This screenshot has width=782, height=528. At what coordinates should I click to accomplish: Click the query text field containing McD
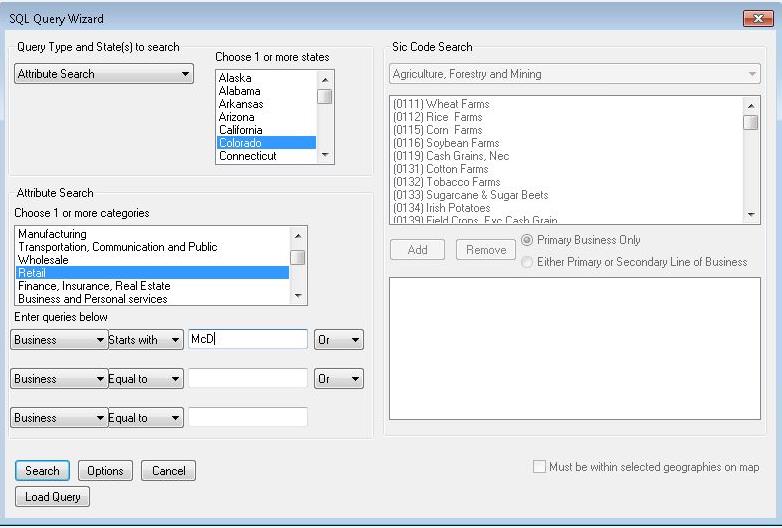[x=247, y=340]
